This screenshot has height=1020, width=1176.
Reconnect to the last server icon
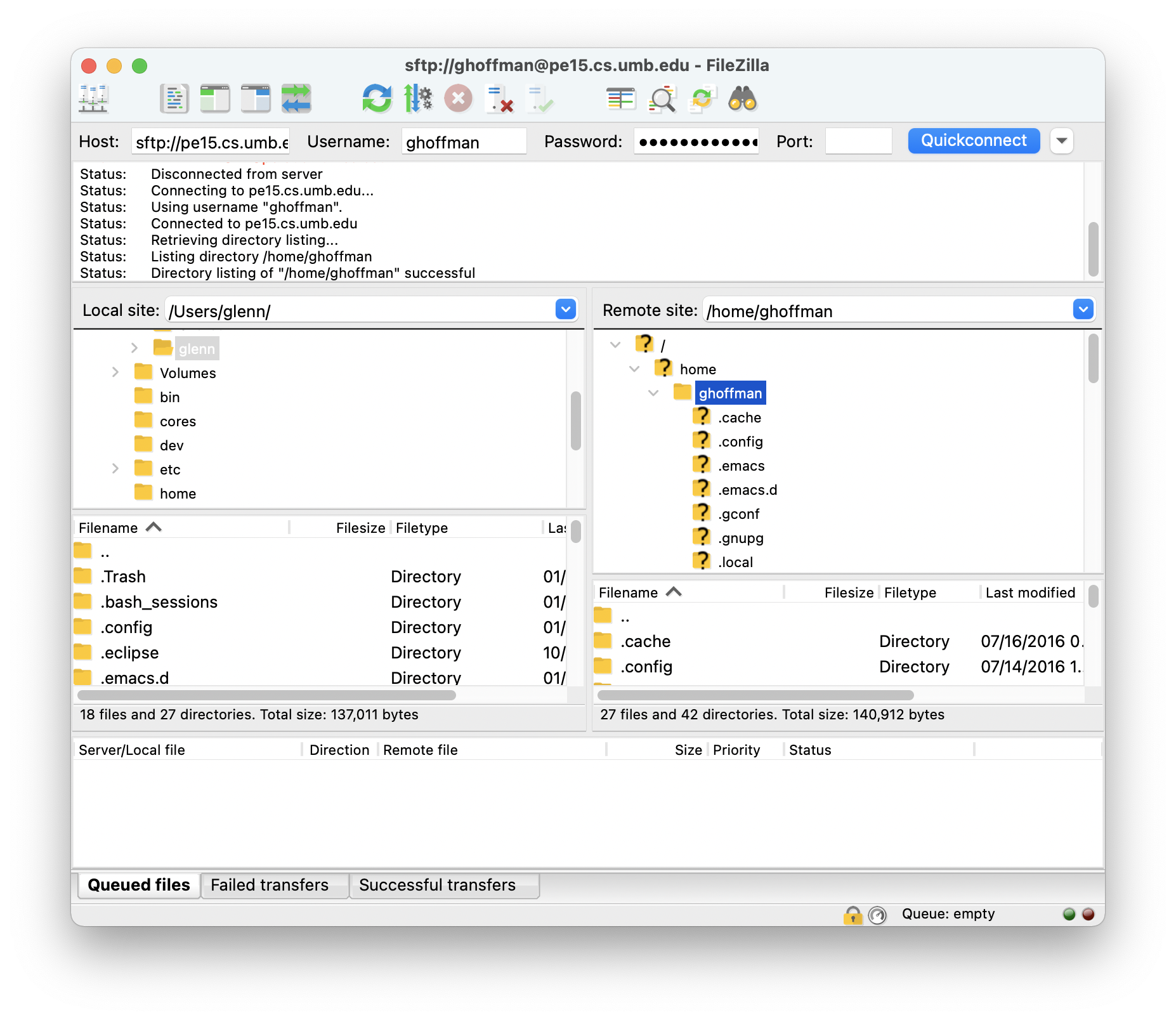click(540, 99)
